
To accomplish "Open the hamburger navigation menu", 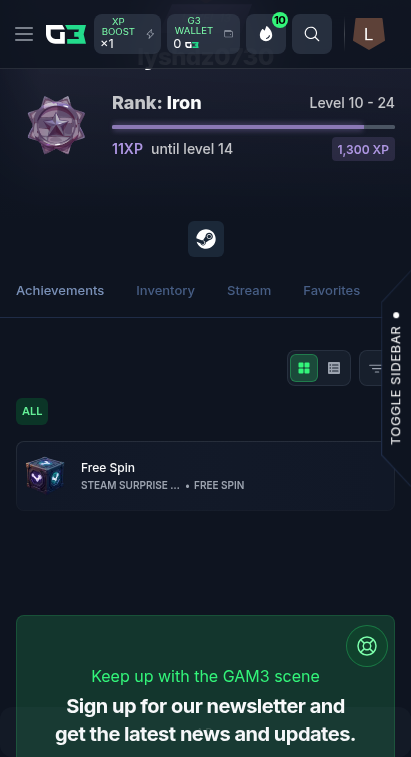I will [24, 34].
